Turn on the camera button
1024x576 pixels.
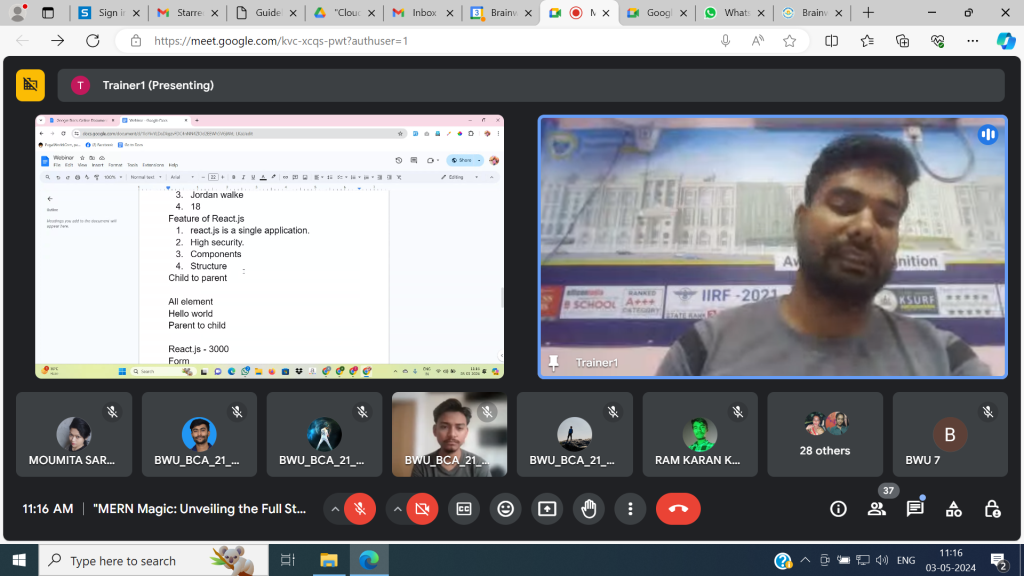click(x=422, y=509)
